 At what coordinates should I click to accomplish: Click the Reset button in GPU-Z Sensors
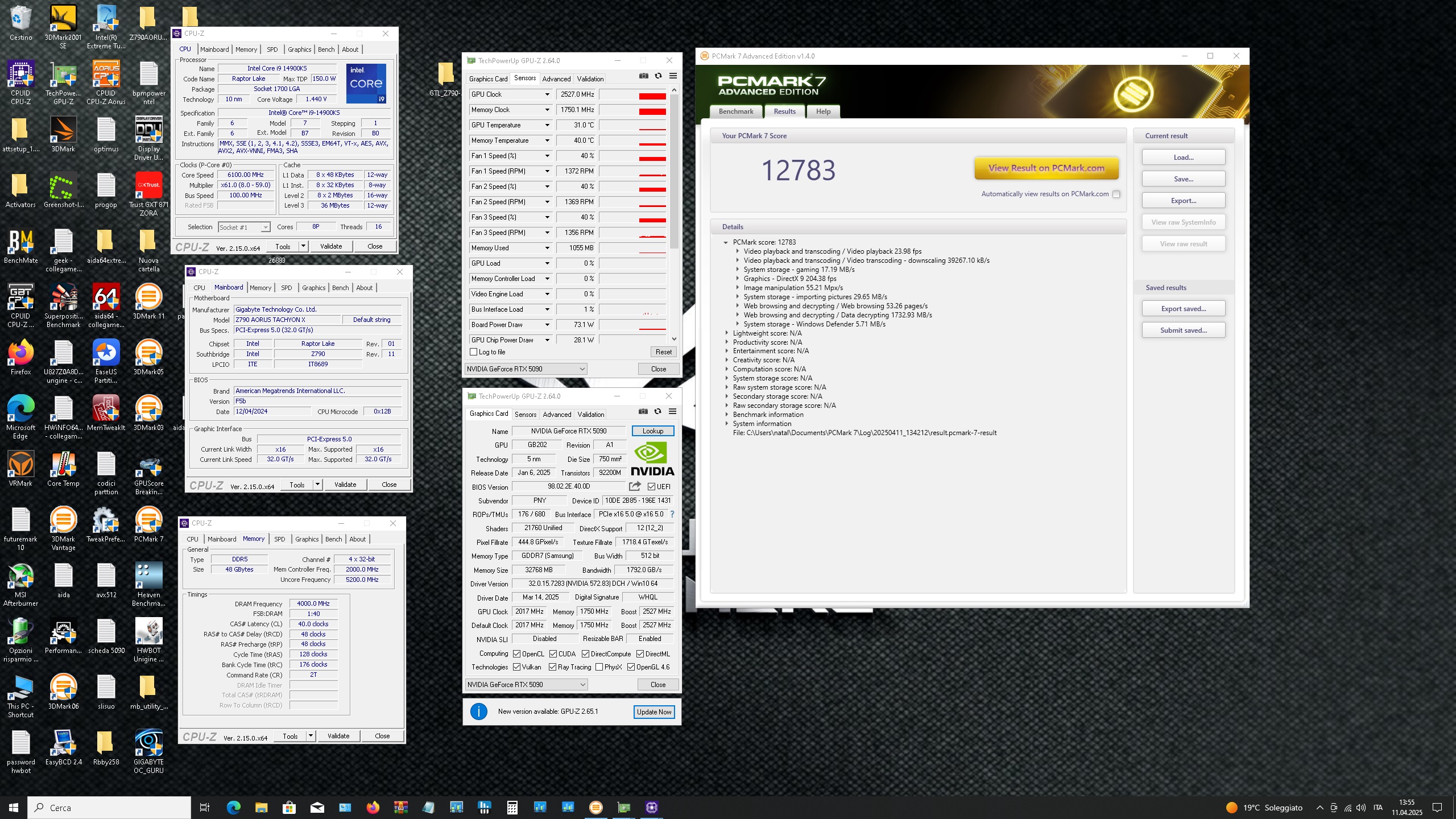[664, 352]
